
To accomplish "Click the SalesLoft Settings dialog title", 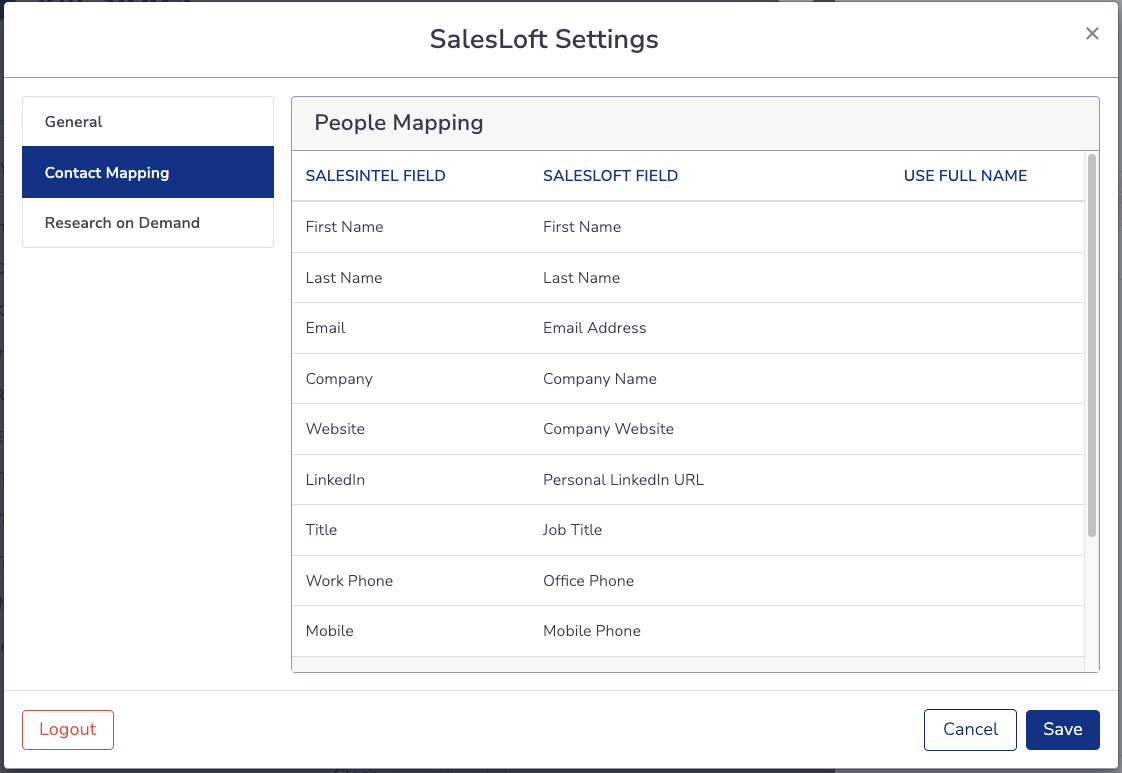I will [544, 39].
